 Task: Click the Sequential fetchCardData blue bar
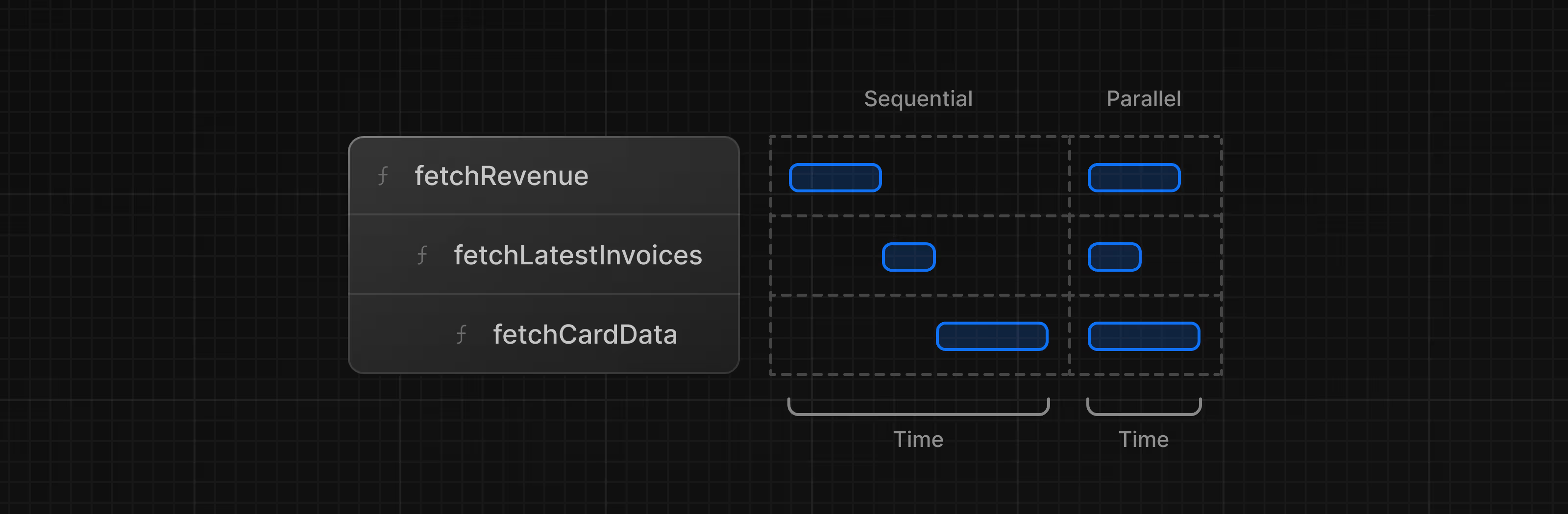tap(992, 336)
